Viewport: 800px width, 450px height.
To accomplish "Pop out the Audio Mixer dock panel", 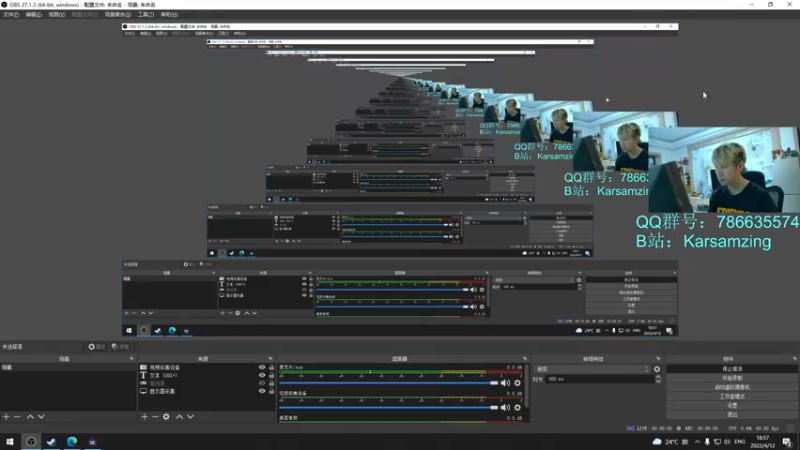I will click(525, 359).
